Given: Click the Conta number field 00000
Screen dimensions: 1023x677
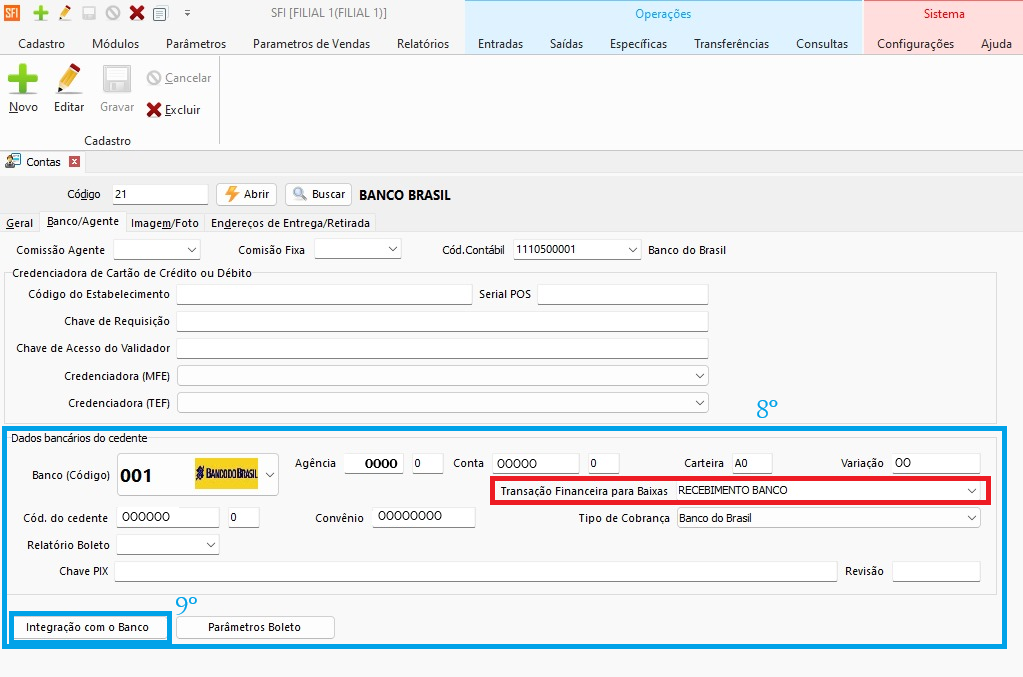Looking at the screenshot, I should 536,464.
